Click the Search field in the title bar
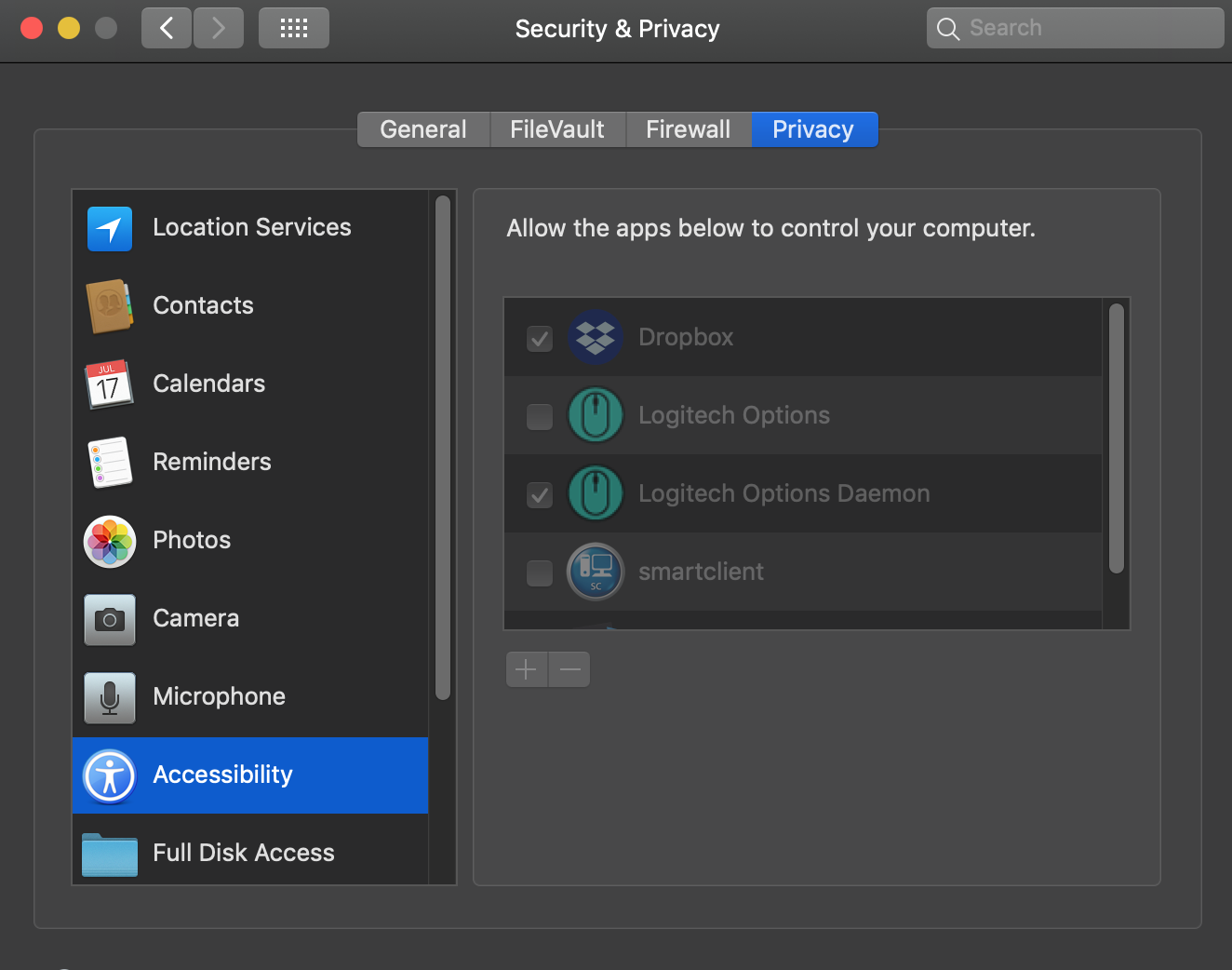1232x970 pixels. [x=1075, y=28]
